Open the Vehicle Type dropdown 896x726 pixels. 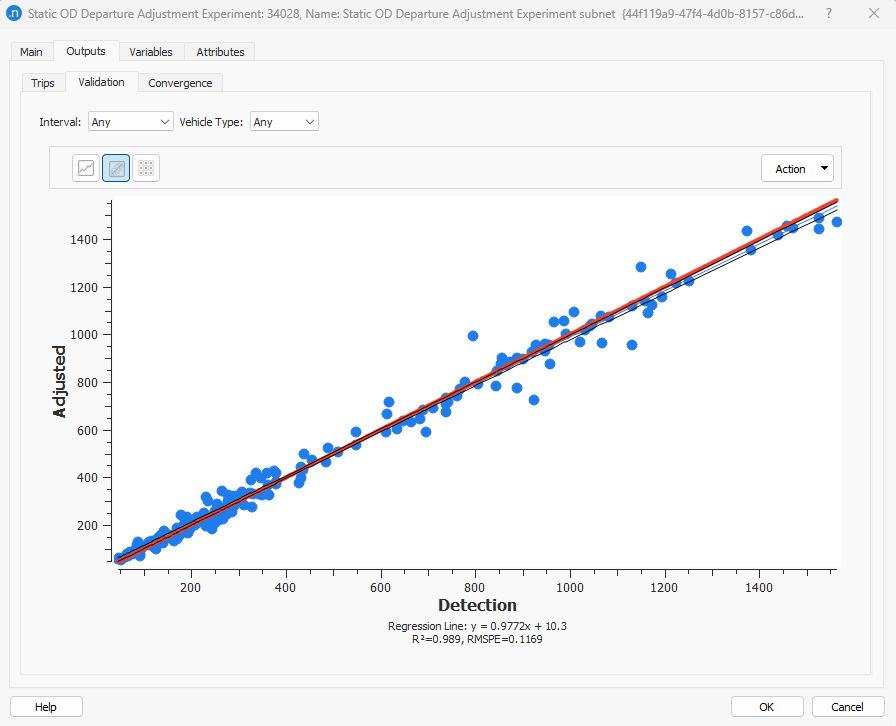tap(284, 121)
